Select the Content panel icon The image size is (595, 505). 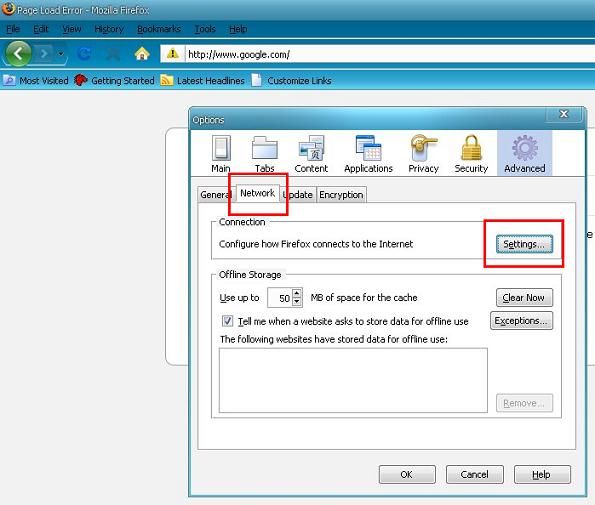(x=311, y=148)
